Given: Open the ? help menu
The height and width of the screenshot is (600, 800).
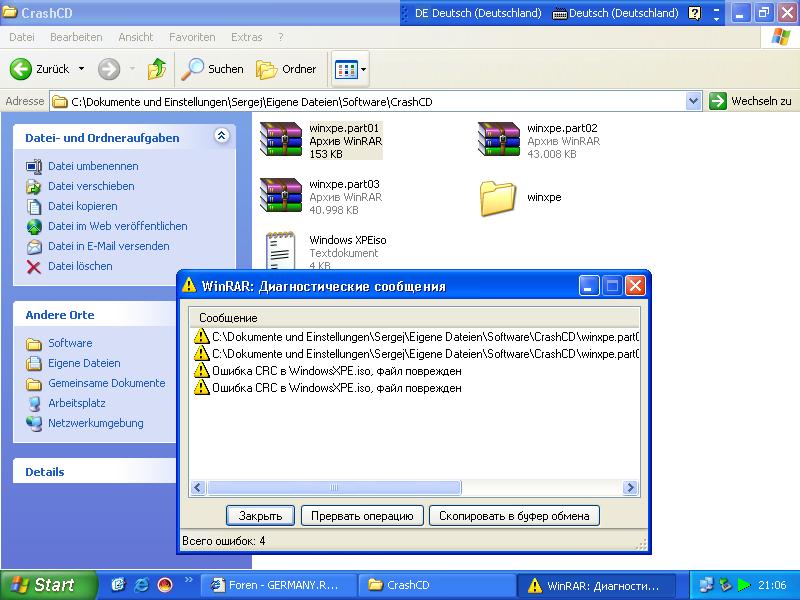Looking at the screenshot, I should (x=281, y=37).
